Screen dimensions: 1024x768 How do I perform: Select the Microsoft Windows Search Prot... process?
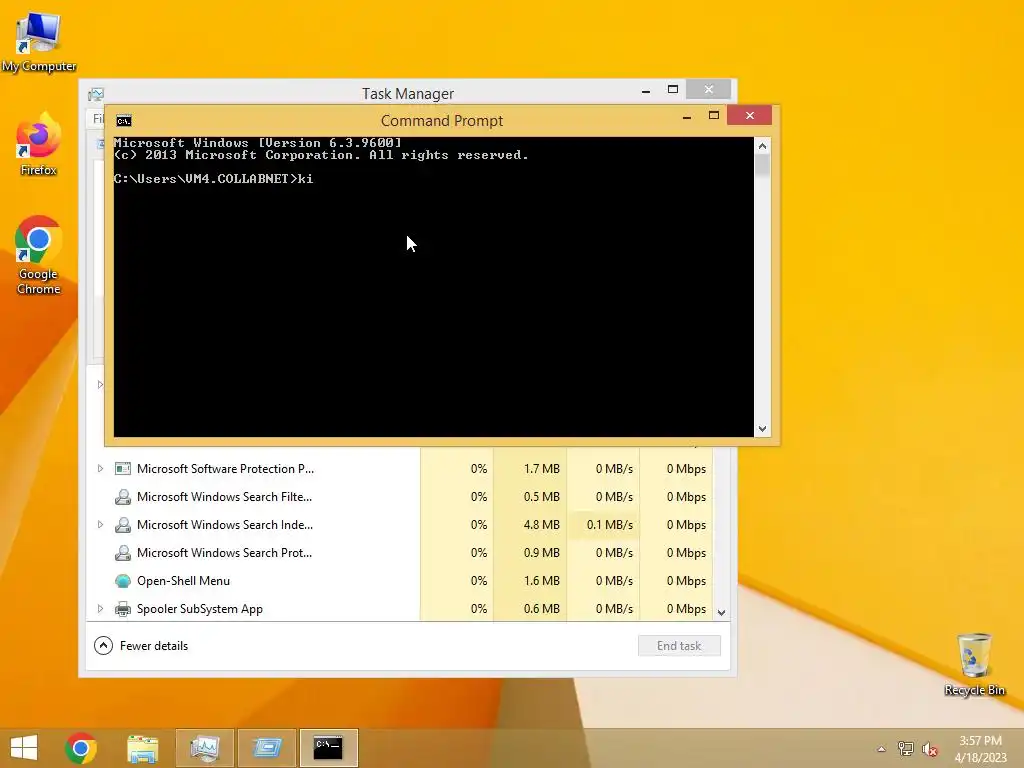click(225, 553)
